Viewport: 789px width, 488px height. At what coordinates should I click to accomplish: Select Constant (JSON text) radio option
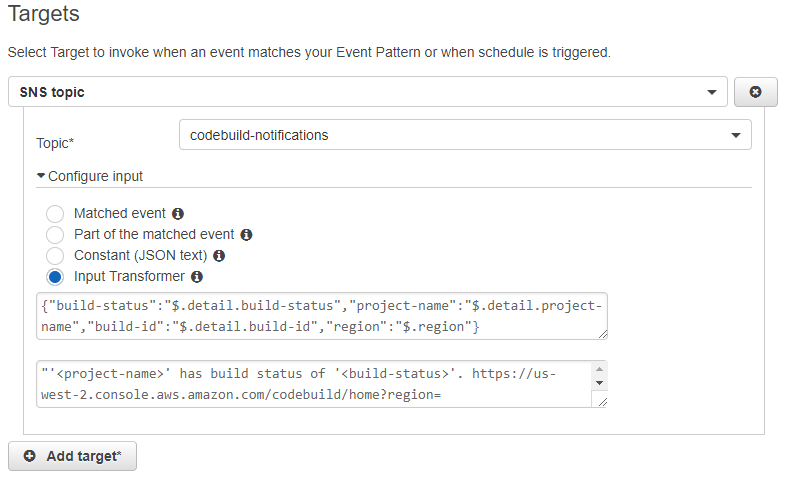(x=55, y=256)
